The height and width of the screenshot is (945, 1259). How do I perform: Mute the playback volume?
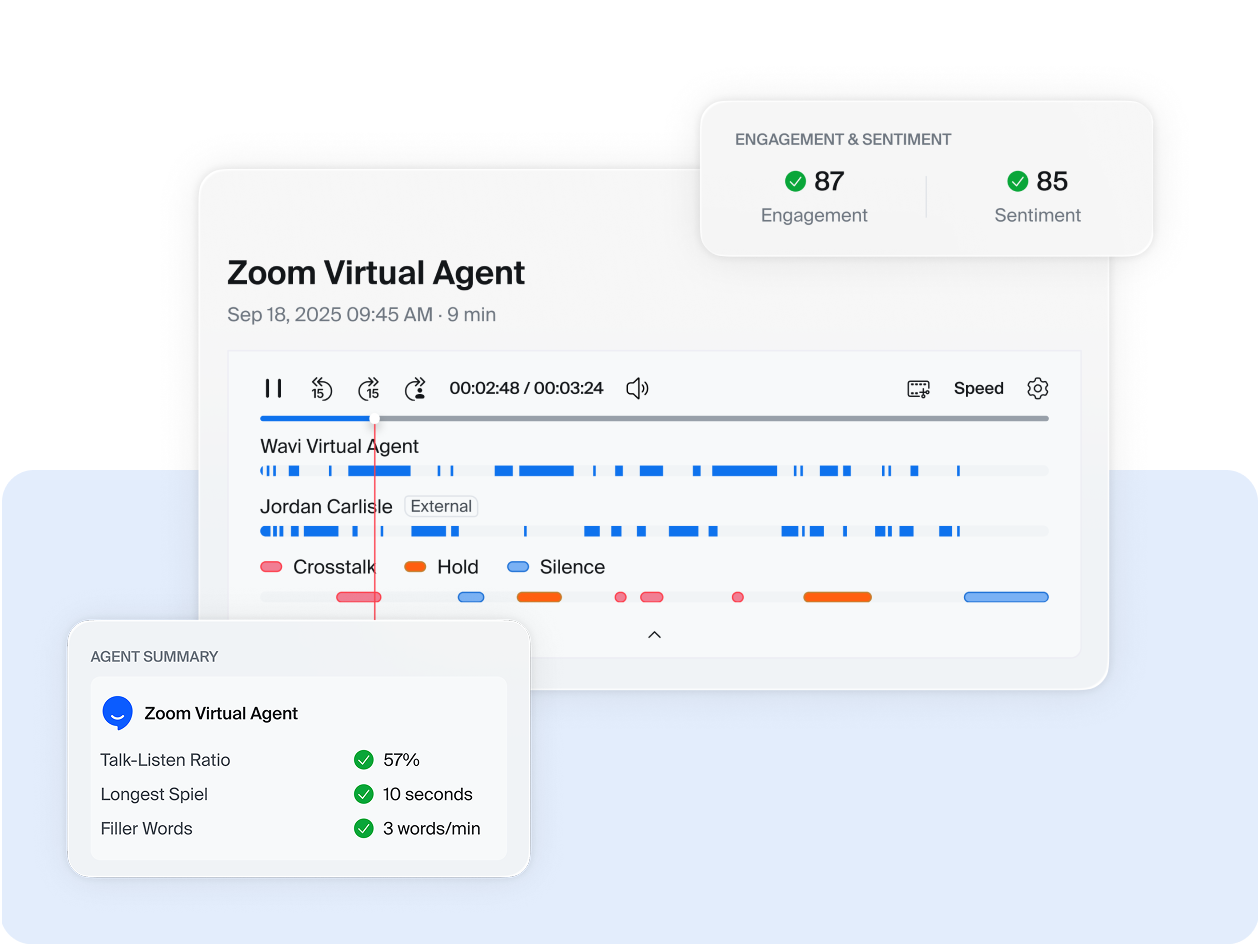(x=637, y=388)
